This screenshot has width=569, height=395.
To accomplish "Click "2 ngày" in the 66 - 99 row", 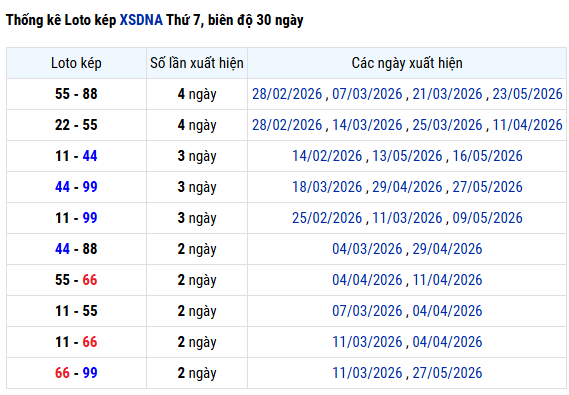I will [x=197, y=373].
